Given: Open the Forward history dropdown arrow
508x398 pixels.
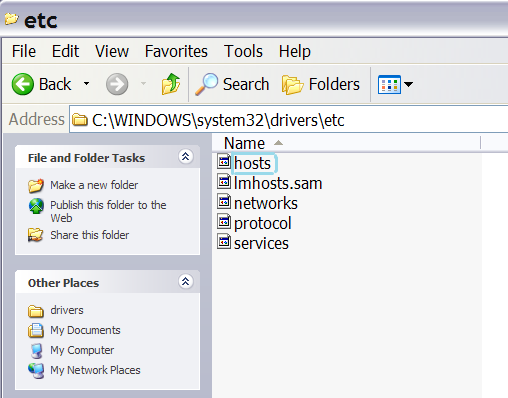Looking at the screenshot, I should coord(144,83).
